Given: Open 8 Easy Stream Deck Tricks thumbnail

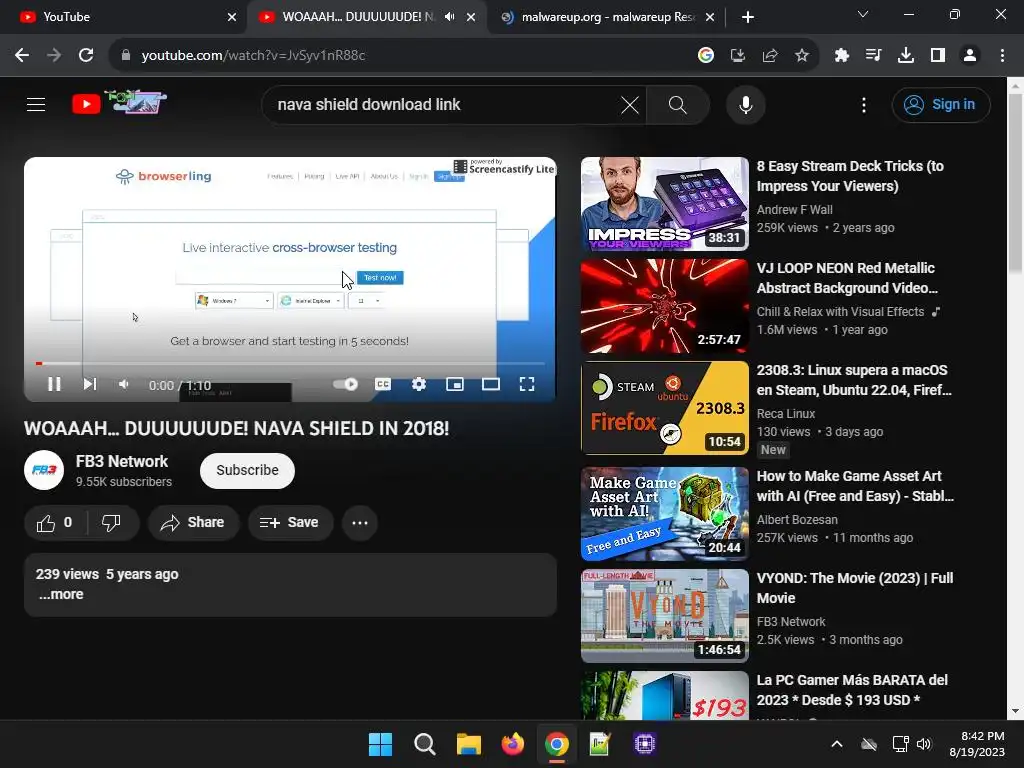Looking at the screenshot, I should pyautogui.click(x=665, y=204).
